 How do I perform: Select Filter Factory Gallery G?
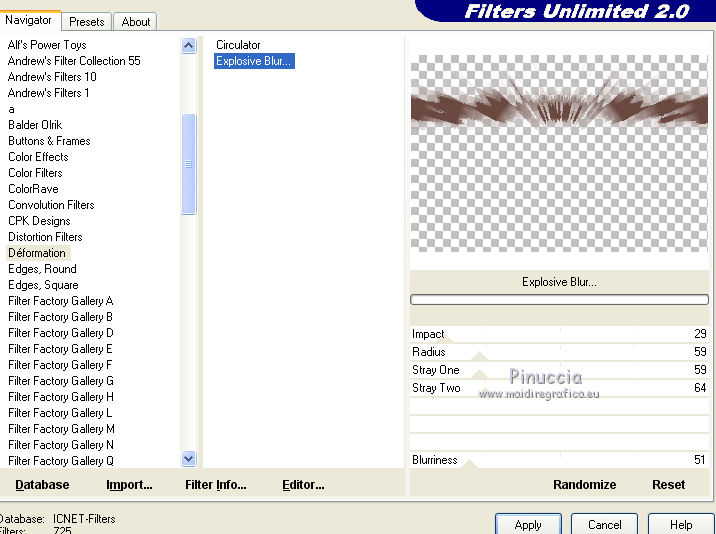tap(61, 381)
